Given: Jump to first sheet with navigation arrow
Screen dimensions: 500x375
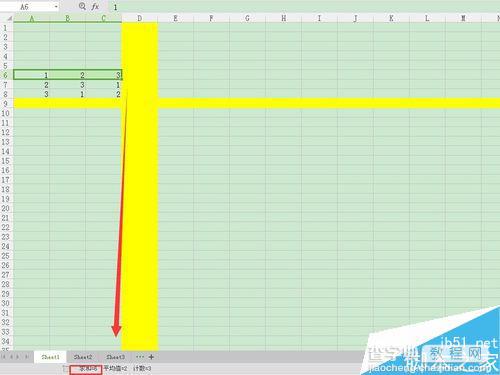Looking at the screenshot, I should coord(4,357).
